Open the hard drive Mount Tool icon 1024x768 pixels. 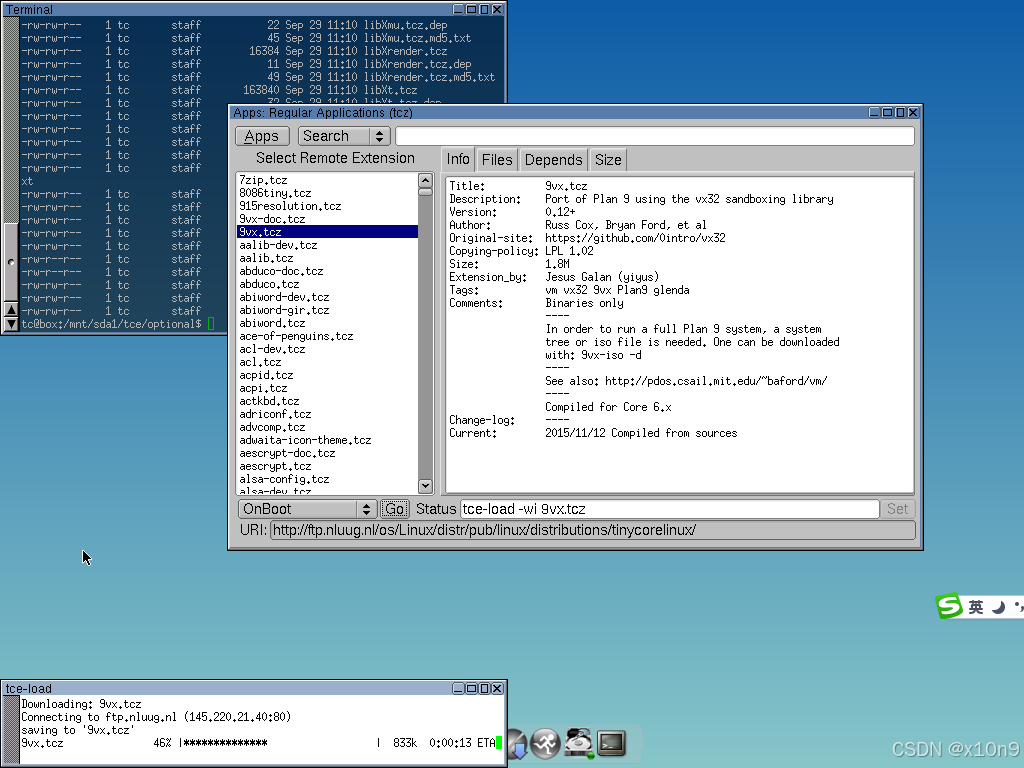(578, 743)
